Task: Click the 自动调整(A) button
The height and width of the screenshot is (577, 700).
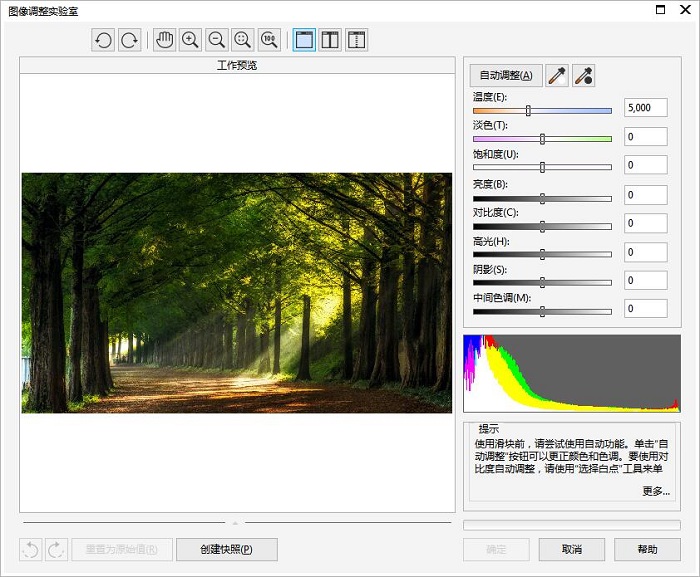Action: [506, 75]
